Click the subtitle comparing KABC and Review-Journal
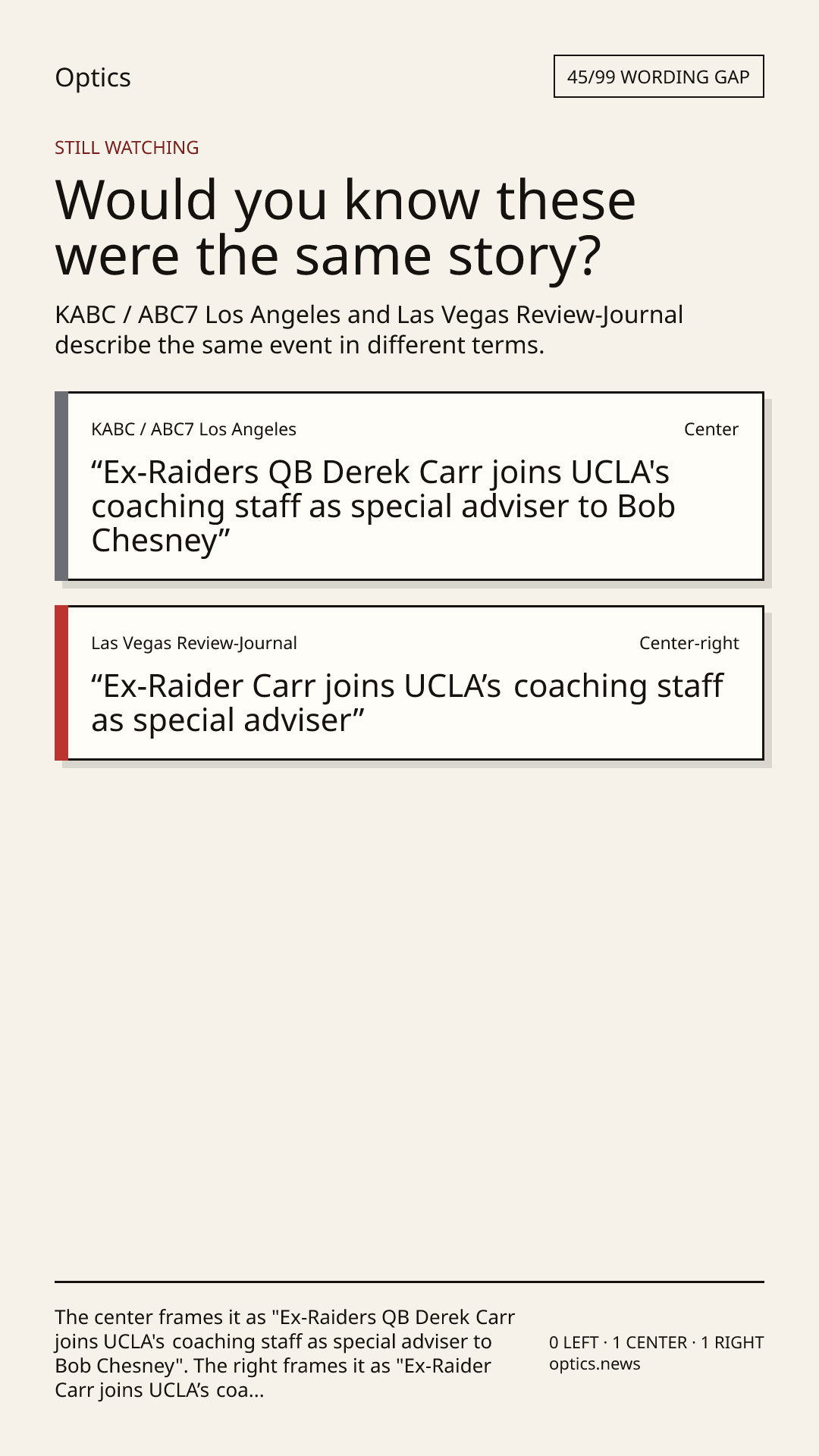Viewport: 819px width, 1456px height. [x=369, y=329]
